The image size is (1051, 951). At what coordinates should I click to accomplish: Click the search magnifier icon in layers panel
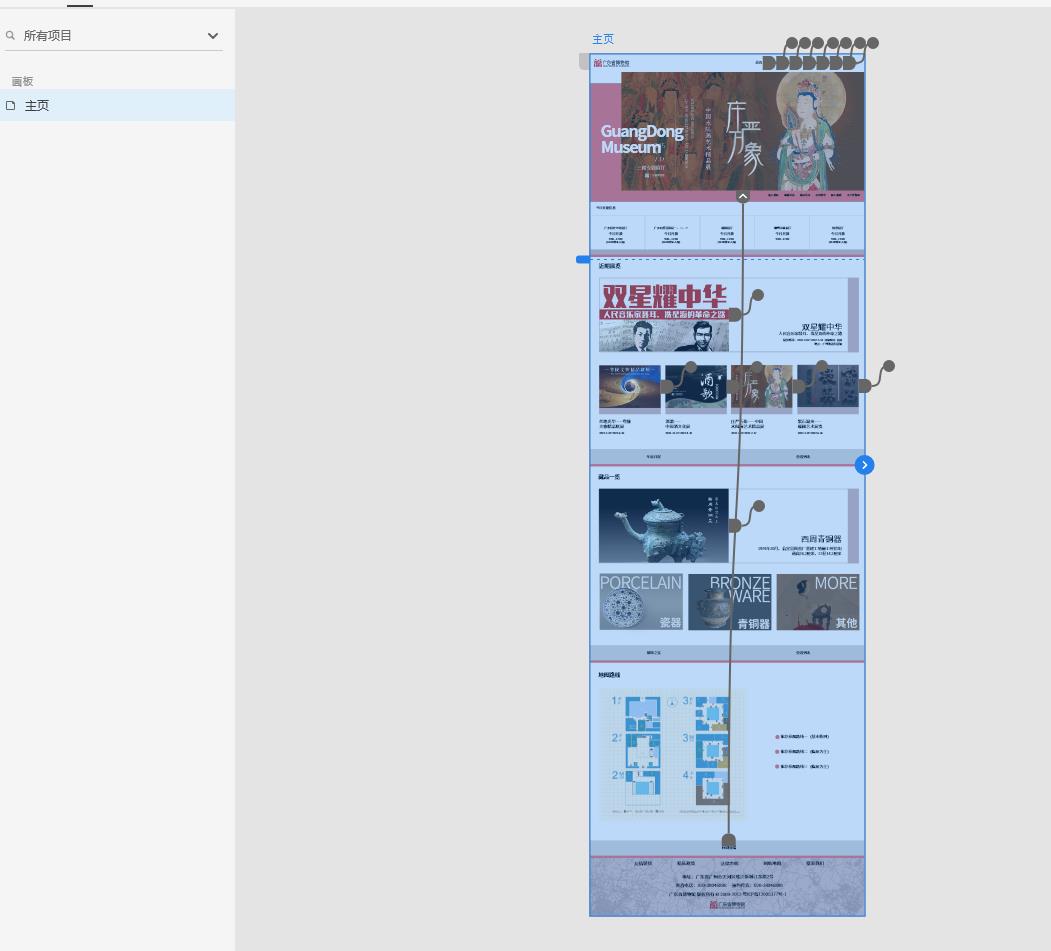(x=10, y=36)
